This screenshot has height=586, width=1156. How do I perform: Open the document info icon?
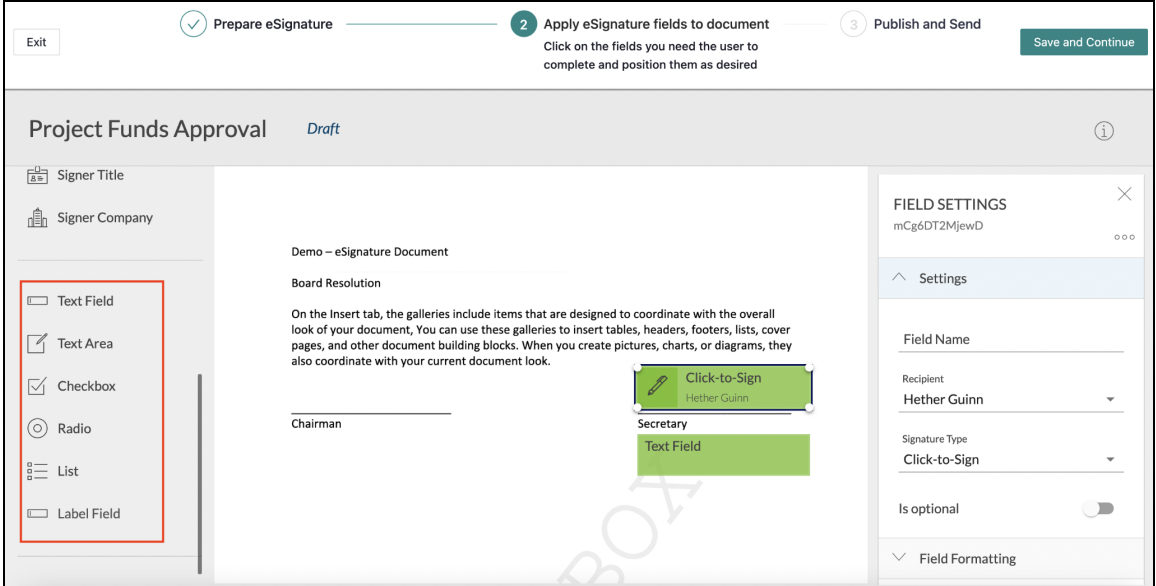click(1104, 131)
